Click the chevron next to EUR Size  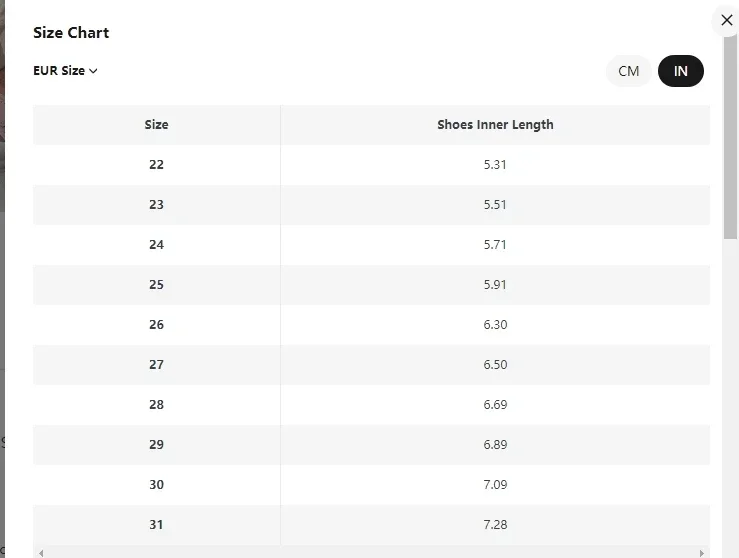[x=93, y=71]
